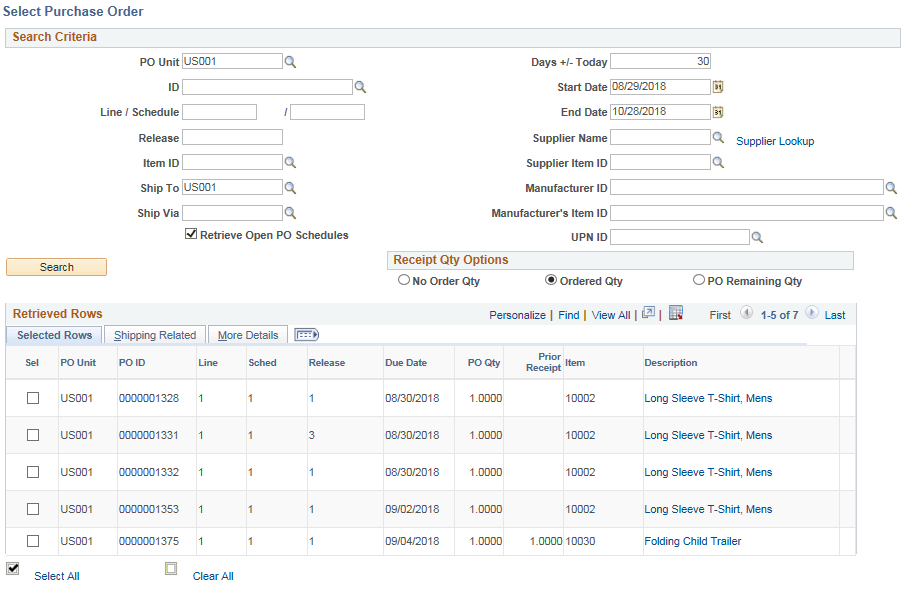Switch to the Shipping Related tab
This screenshot has height=594, width=910.
click(x=154, y=335)
